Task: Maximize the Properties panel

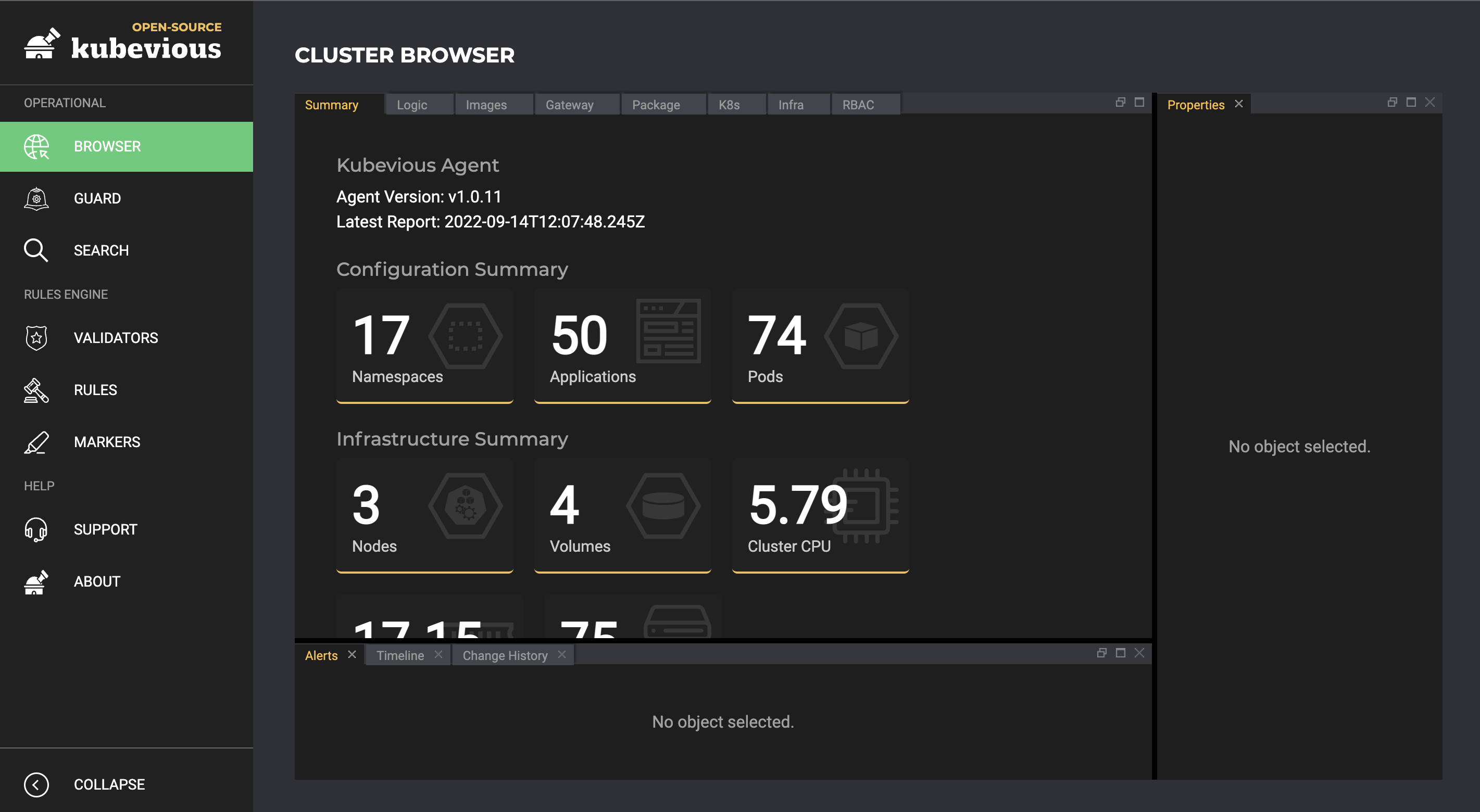Action: coord(1411,102)
